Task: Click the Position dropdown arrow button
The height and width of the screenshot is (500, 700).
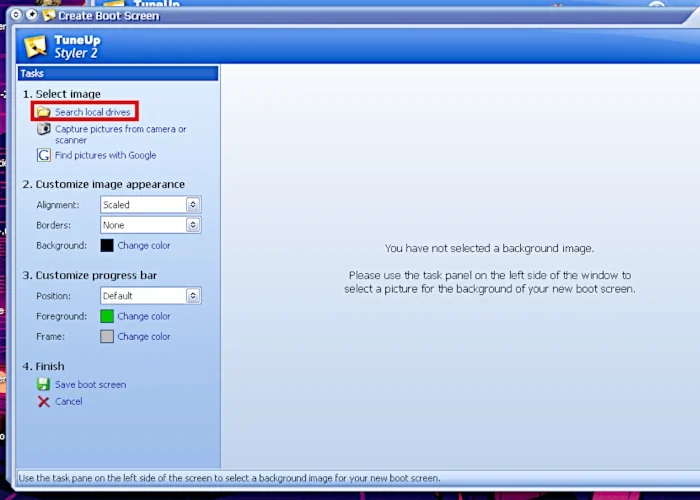Action: coord(193,296)
